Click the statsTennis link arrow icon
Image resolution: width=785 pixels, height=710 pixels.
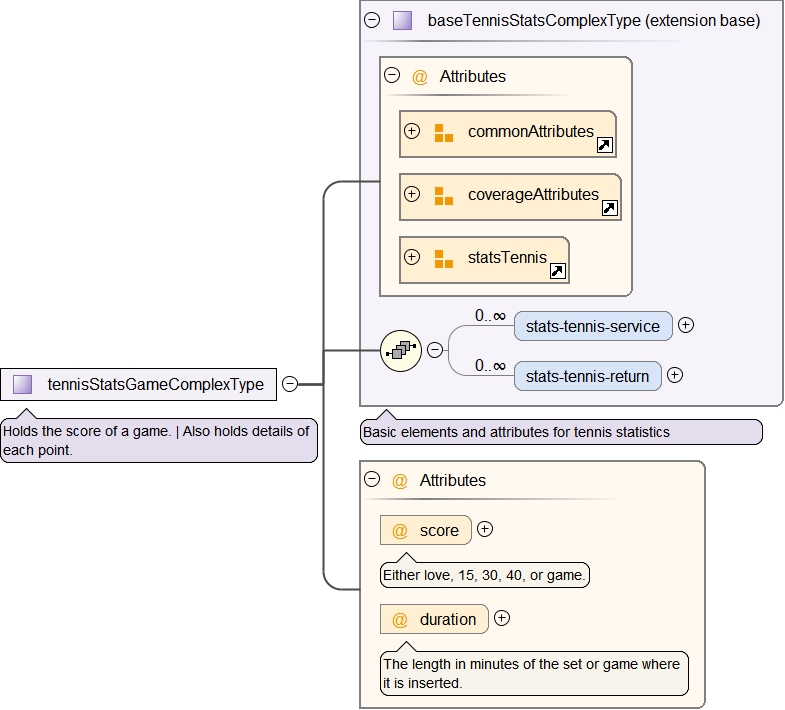(557, 271)
